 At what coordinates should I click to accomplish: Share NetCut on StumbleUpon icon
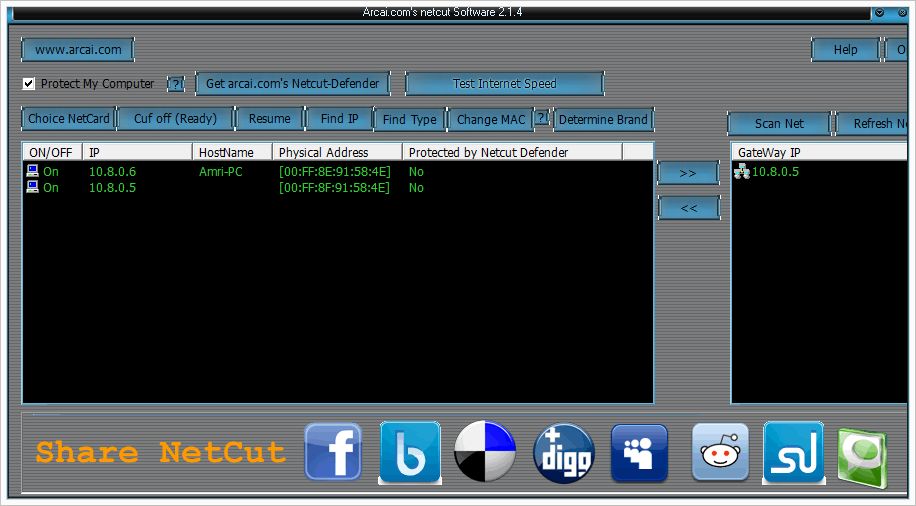793,453
